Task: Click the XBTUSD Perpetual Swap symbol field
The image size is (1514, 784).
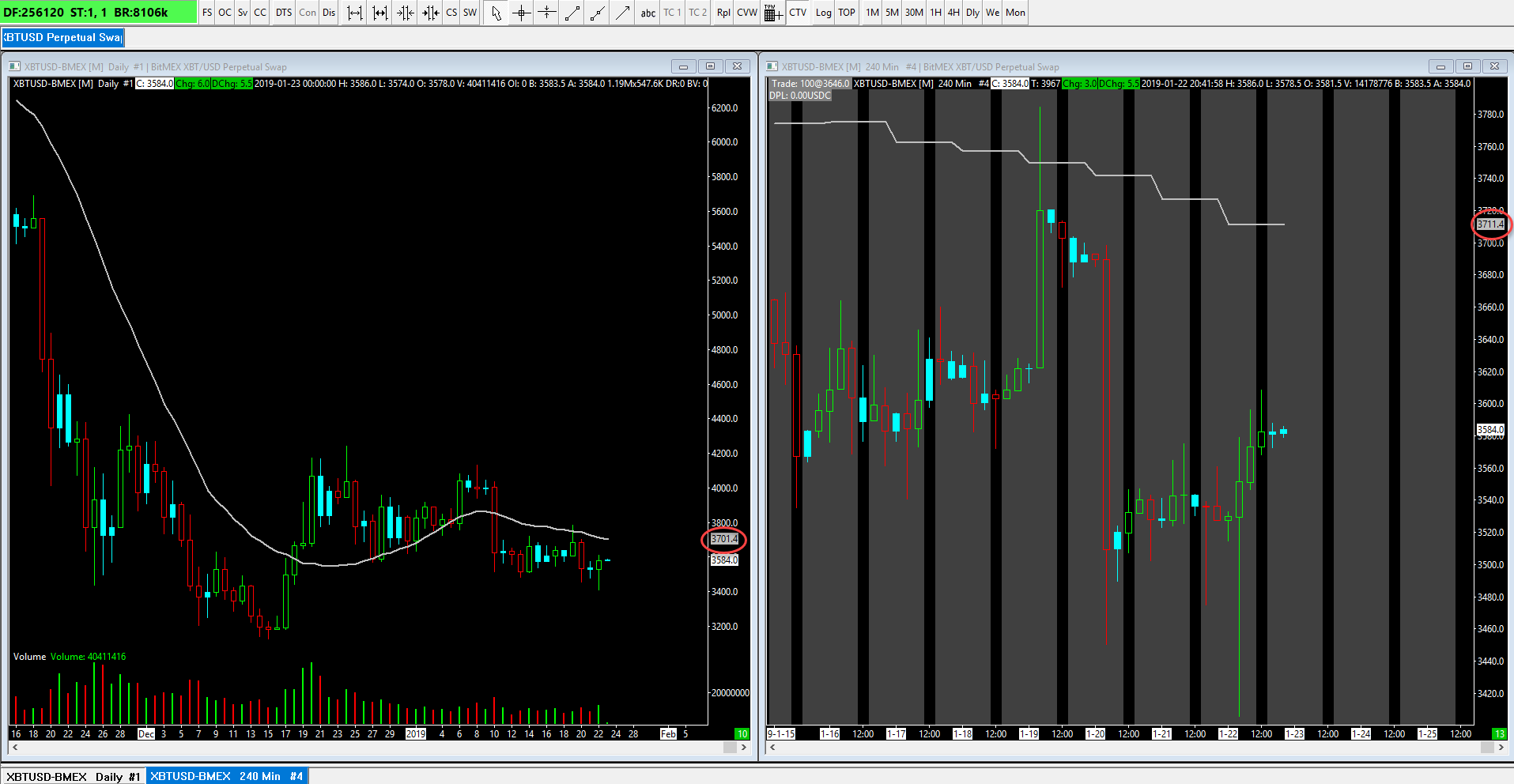Action: click(63, 37)
